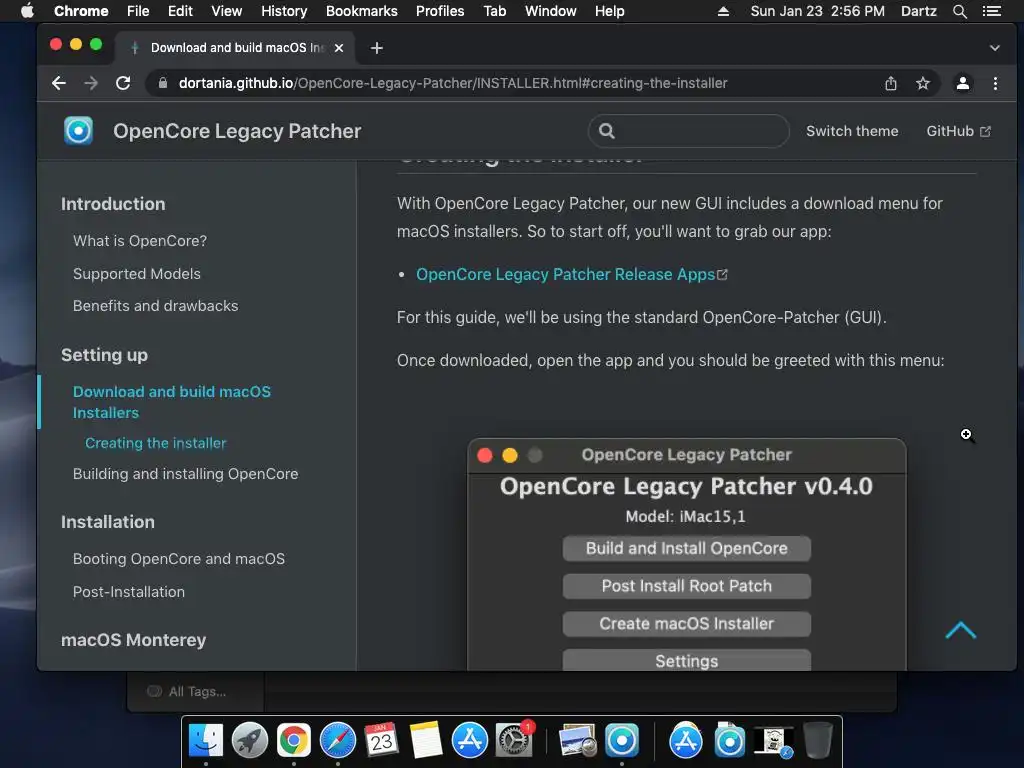Open the Trash in the Dock

818,740
